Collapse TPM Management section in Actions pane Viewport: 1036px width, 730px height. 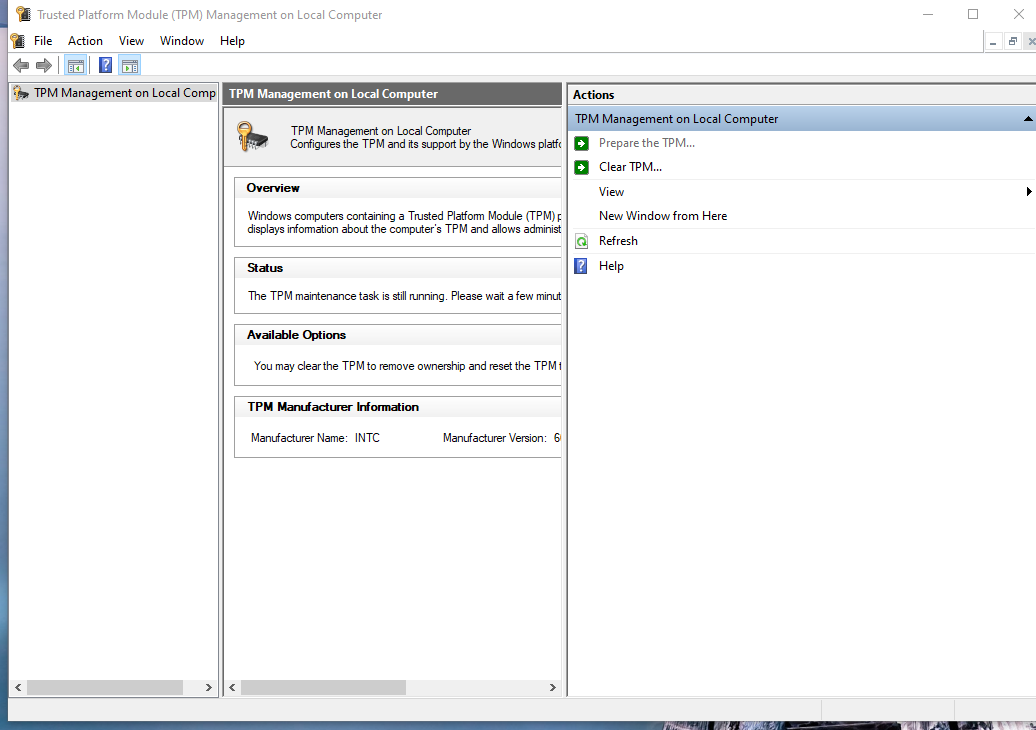pyautogui.click(x=1028, y=119)
